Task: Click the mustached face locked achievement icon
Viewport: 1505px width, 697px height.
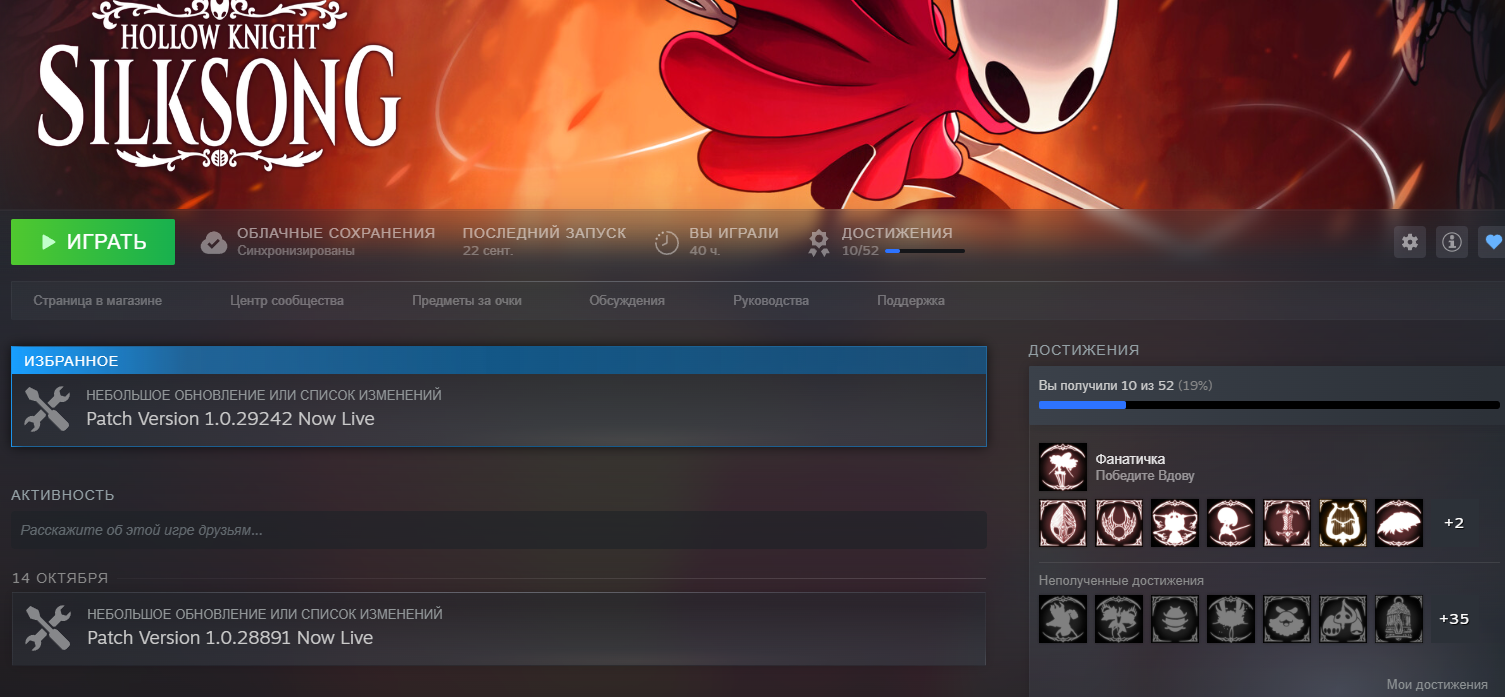Action: coord(1287,619)
